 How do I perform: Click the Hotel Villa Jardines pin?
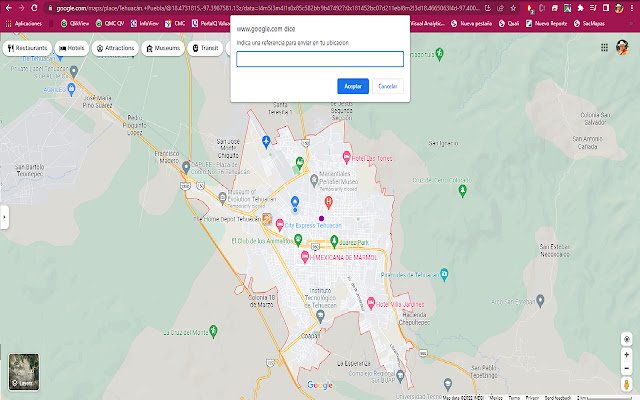pyautogui.click(x=371, y=303)
